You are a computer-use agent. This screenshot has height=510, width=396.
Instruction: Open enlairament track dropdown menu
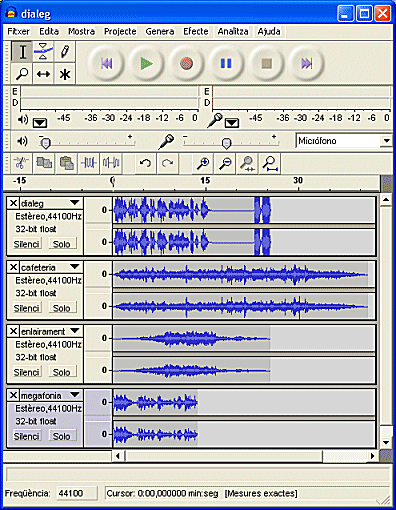pos(75,331)
